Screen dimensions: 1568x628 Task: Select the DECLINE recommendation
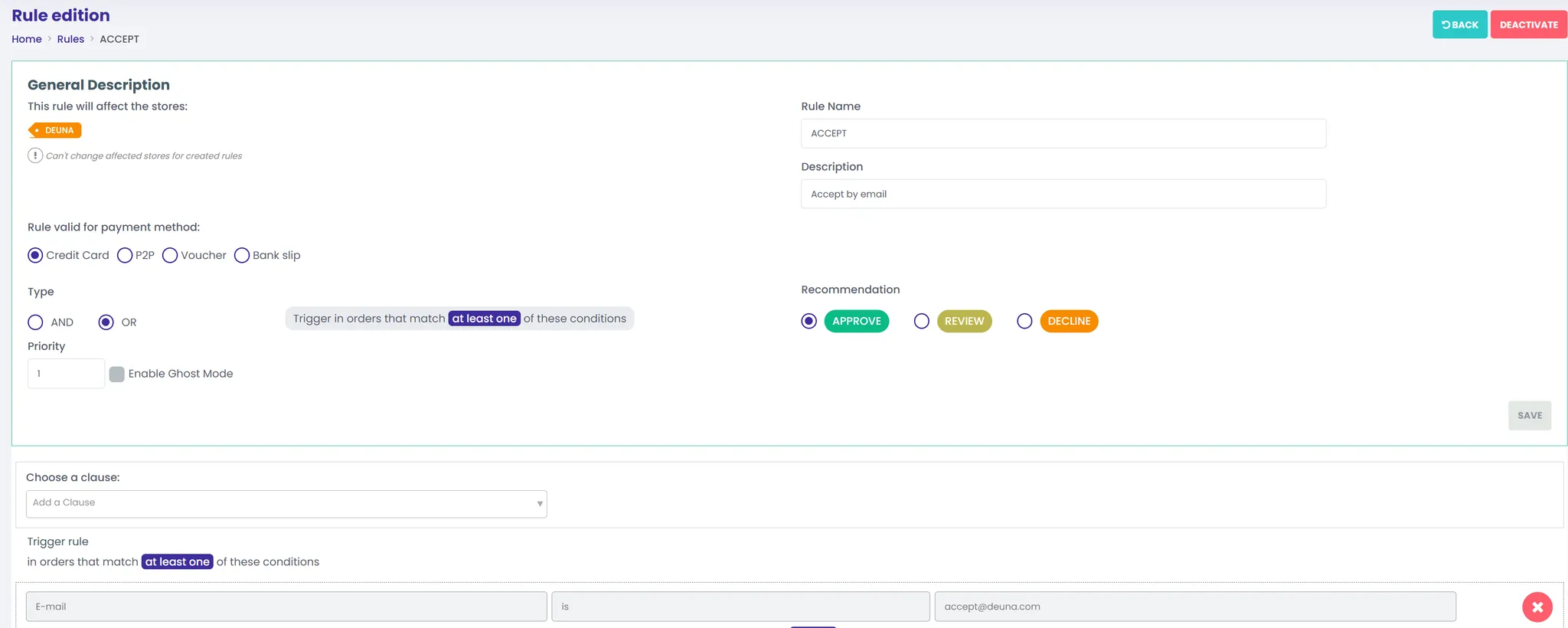point(1024,321)
